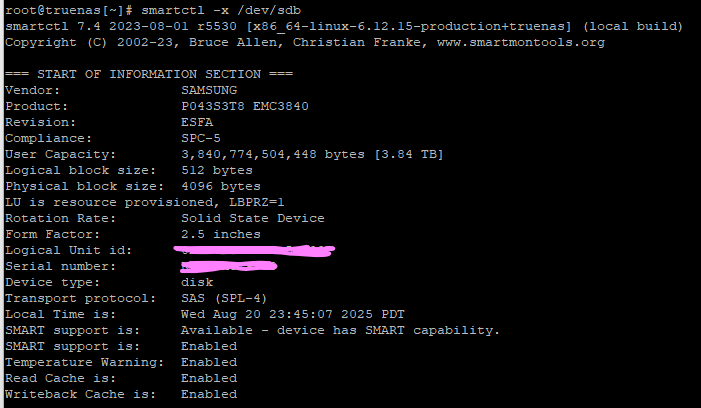
Task: Click the Temperature Warning Enabled value
Action: [x=209, y=362]
